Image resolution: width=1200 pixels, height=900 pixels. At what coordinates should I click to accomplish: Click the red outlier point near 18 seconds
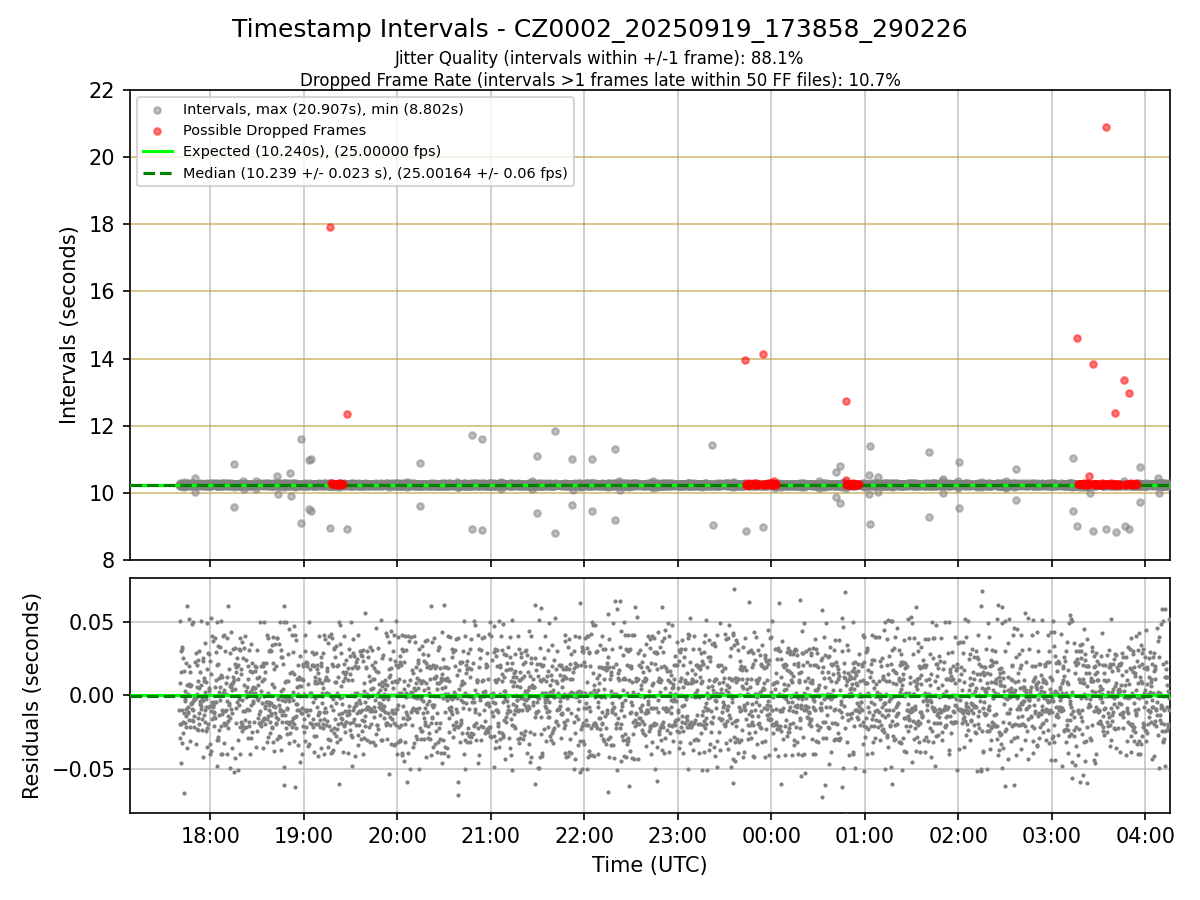(x=330, y=227)
